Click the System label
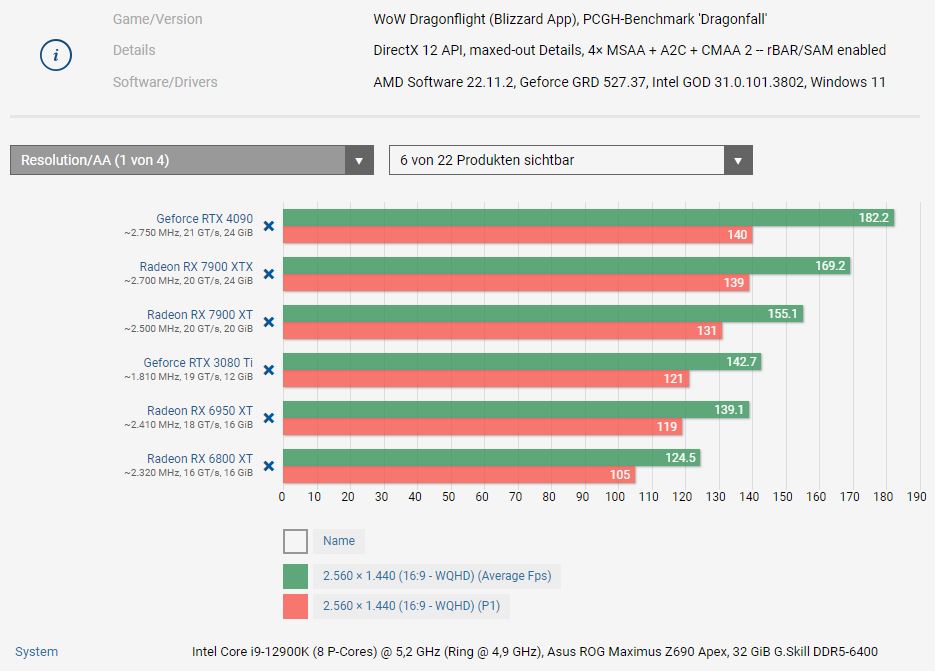Viewport: 939px width, 671px height. (x=37, y=652)
